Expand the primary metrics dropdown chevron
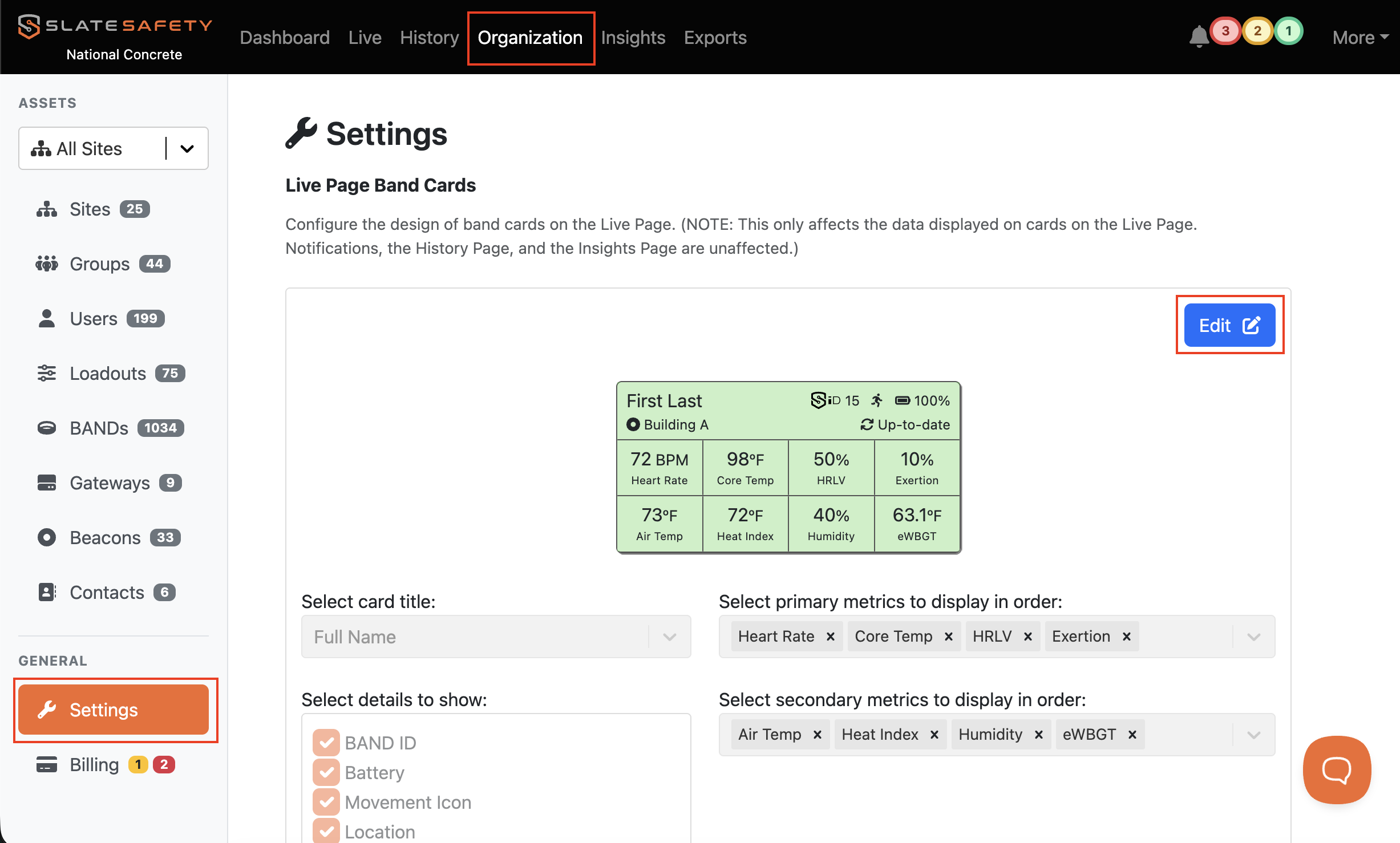This screenshot has width=1400, height=843. click(x=1253, y=637)
